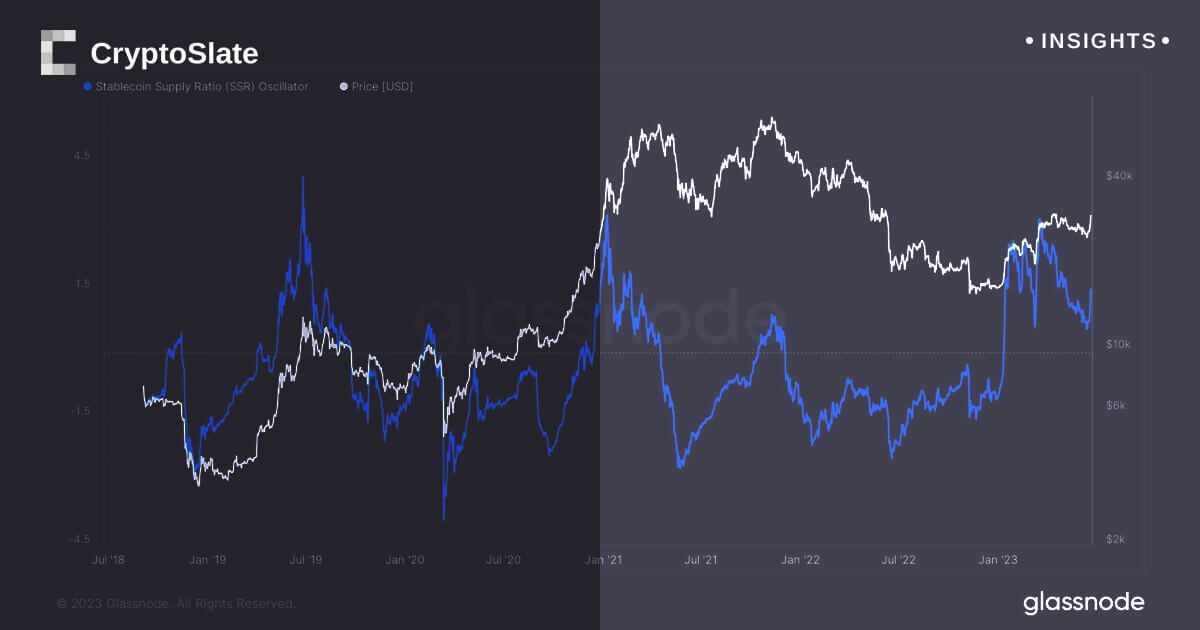Click the Jul '19 date tick label
Image resolution: width=1200 pixels, height=630 pixels.
point(306,560)
